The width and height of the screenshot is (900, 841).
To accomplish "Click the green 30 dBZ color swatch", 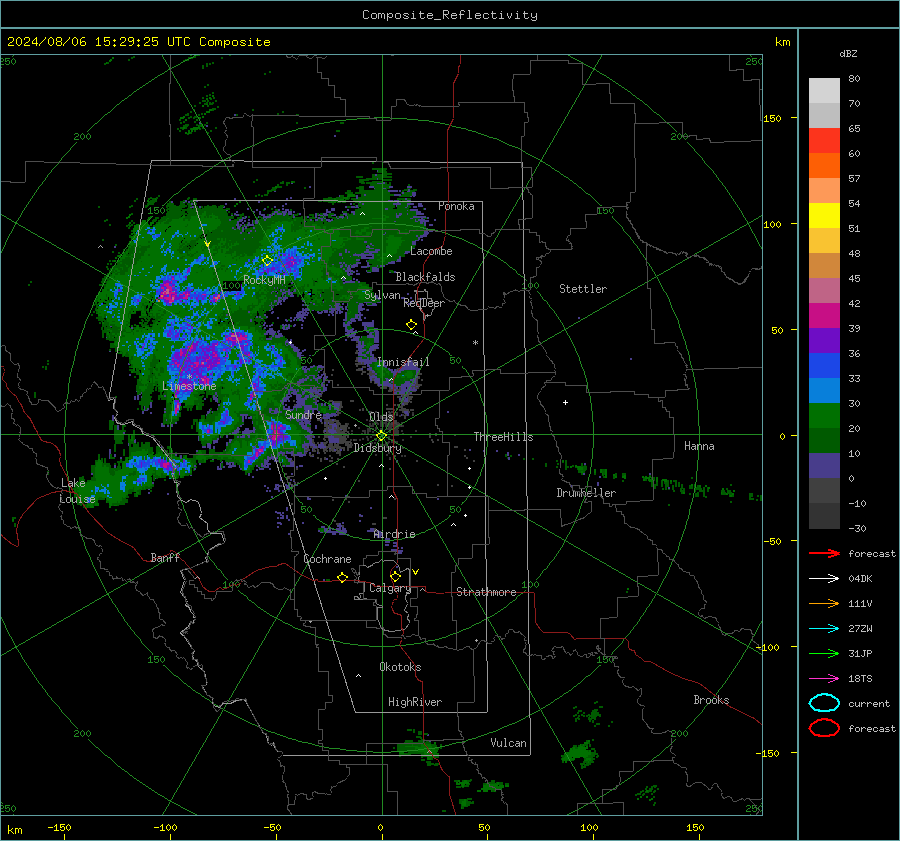I will (824, 416).
